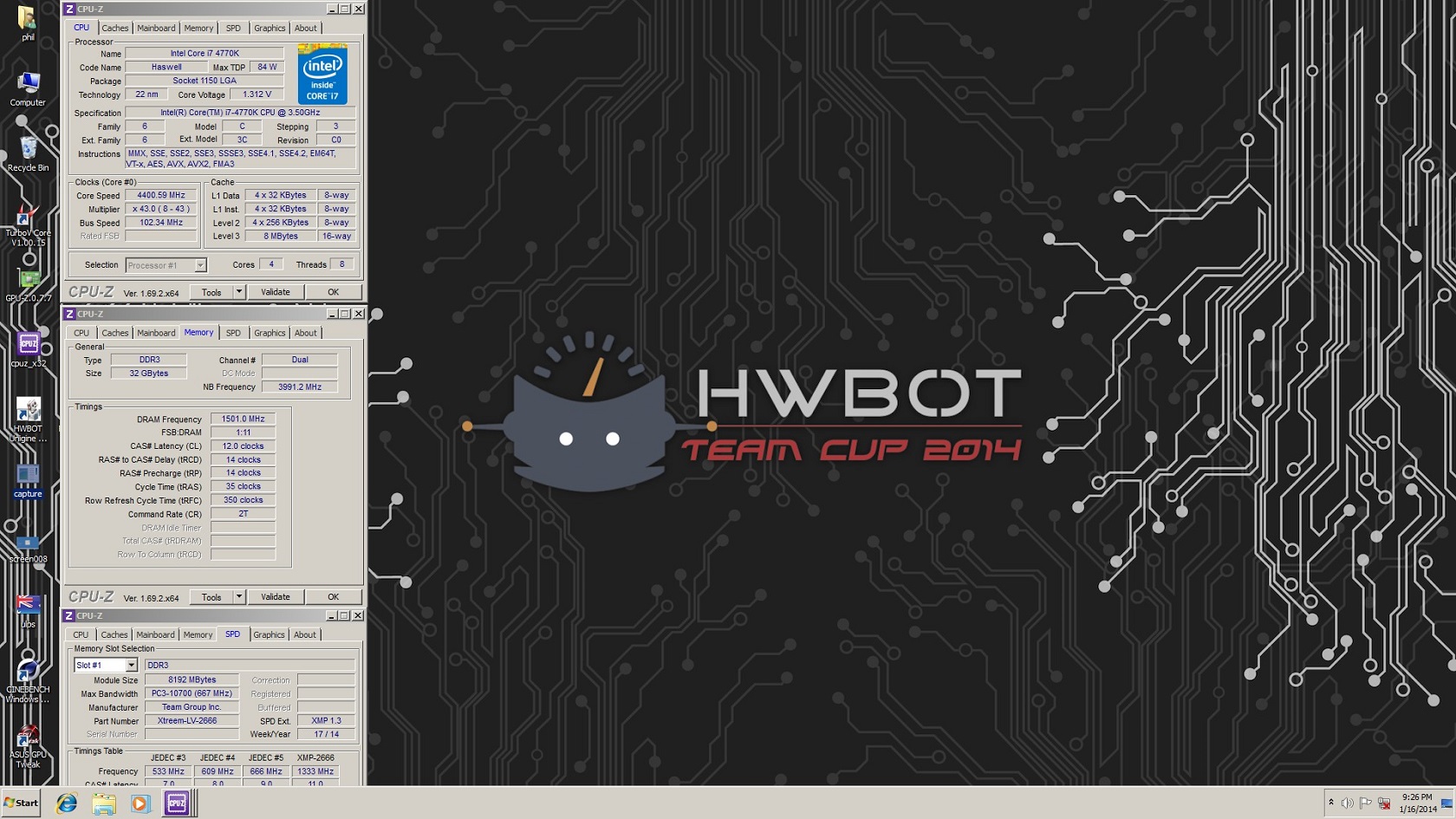Viewport: 1456px width, 819px height.
Task: Open Memory tab in top CPU-Z window
Action: click(x=198, y=28)
